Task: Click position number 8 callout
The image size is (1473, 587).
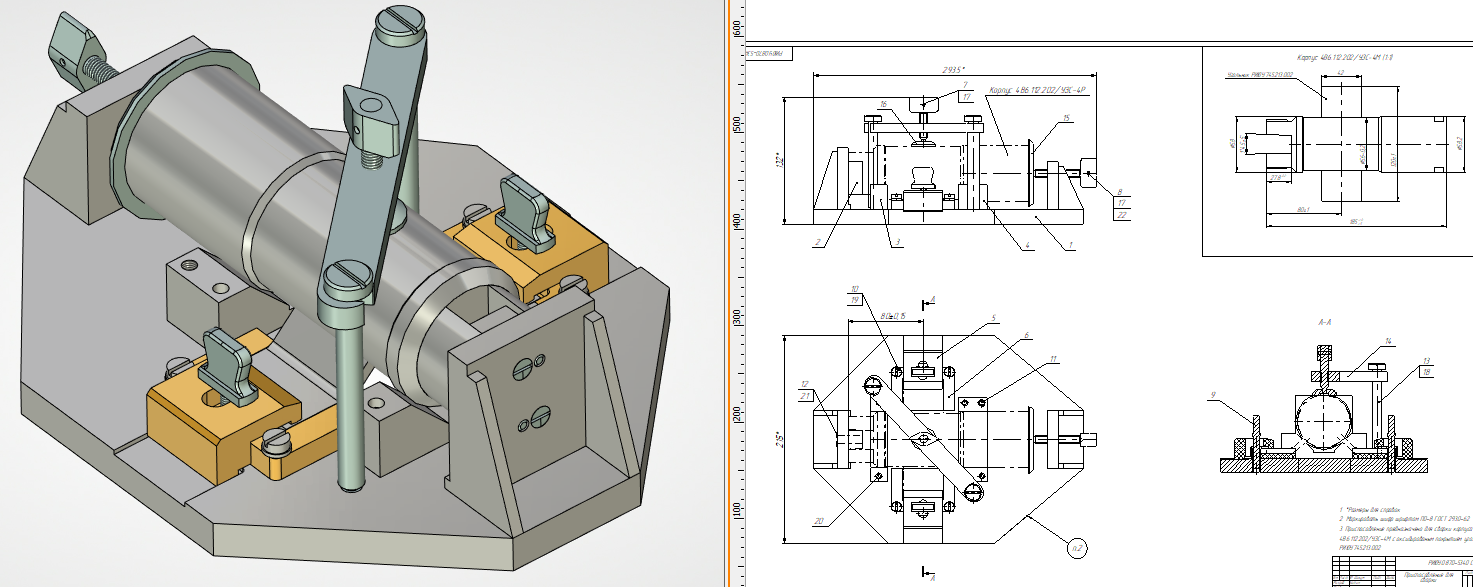Action: 1121,190
